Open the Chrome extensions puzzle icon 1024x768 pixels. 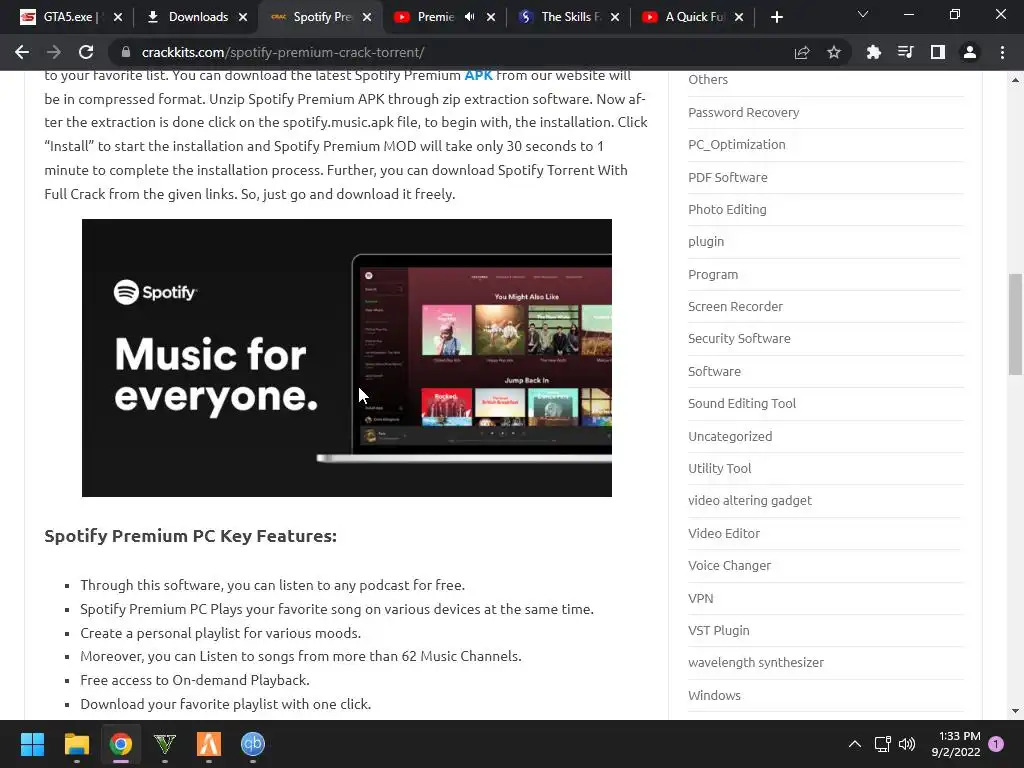[873, 52]
